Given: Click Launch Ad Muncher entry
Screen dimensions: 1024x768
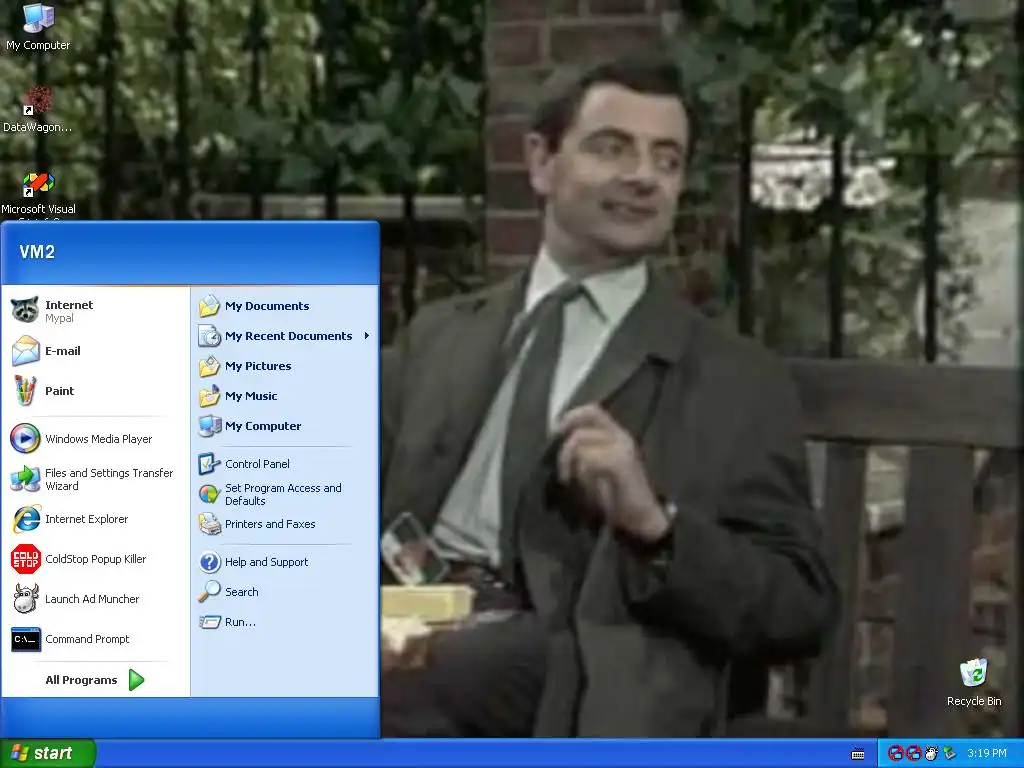Looking at the screenshot, I should point(95,599).
